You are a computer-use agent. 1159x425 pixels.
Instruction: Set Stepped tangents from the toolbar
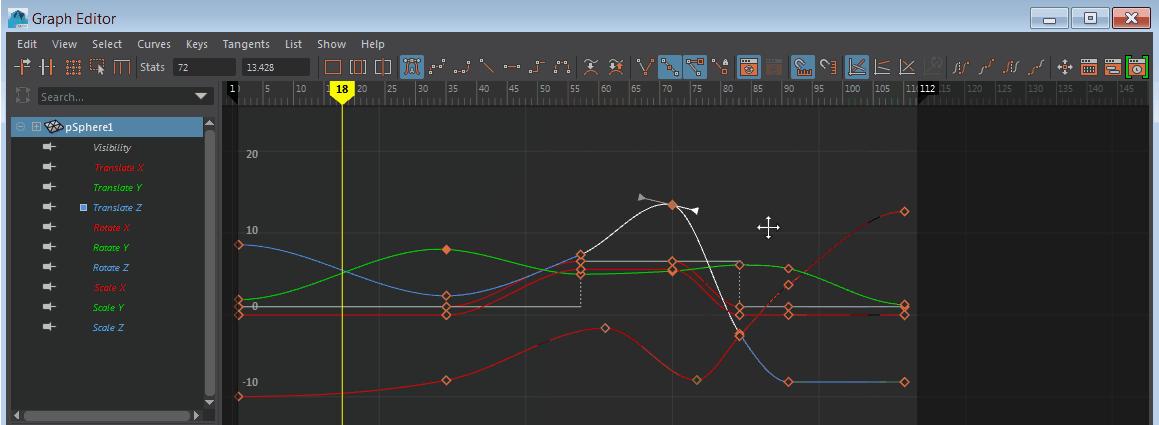click(x=538, y=68)
